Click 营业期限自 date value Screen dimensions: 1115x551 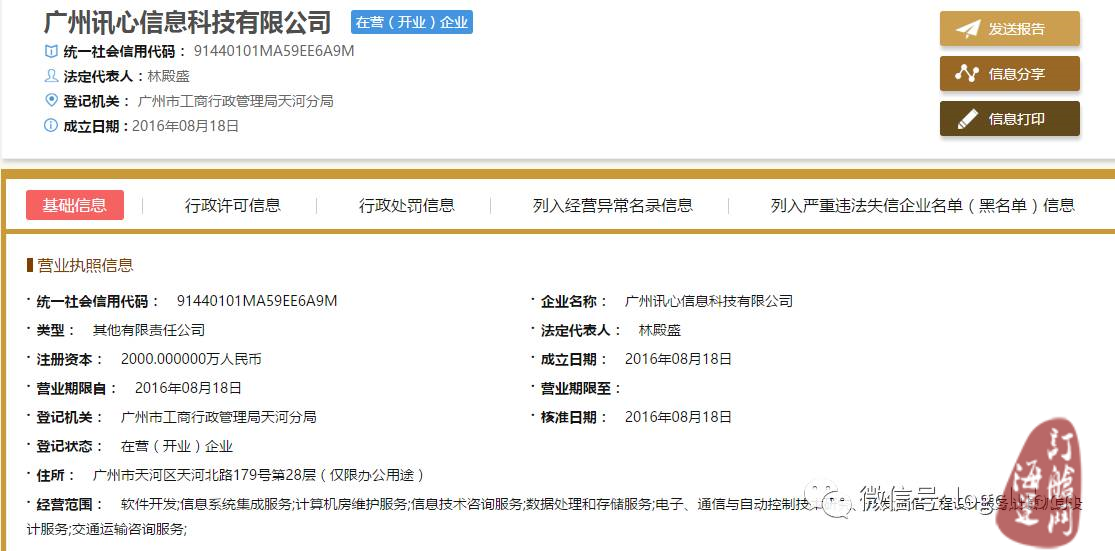point(188,388)
